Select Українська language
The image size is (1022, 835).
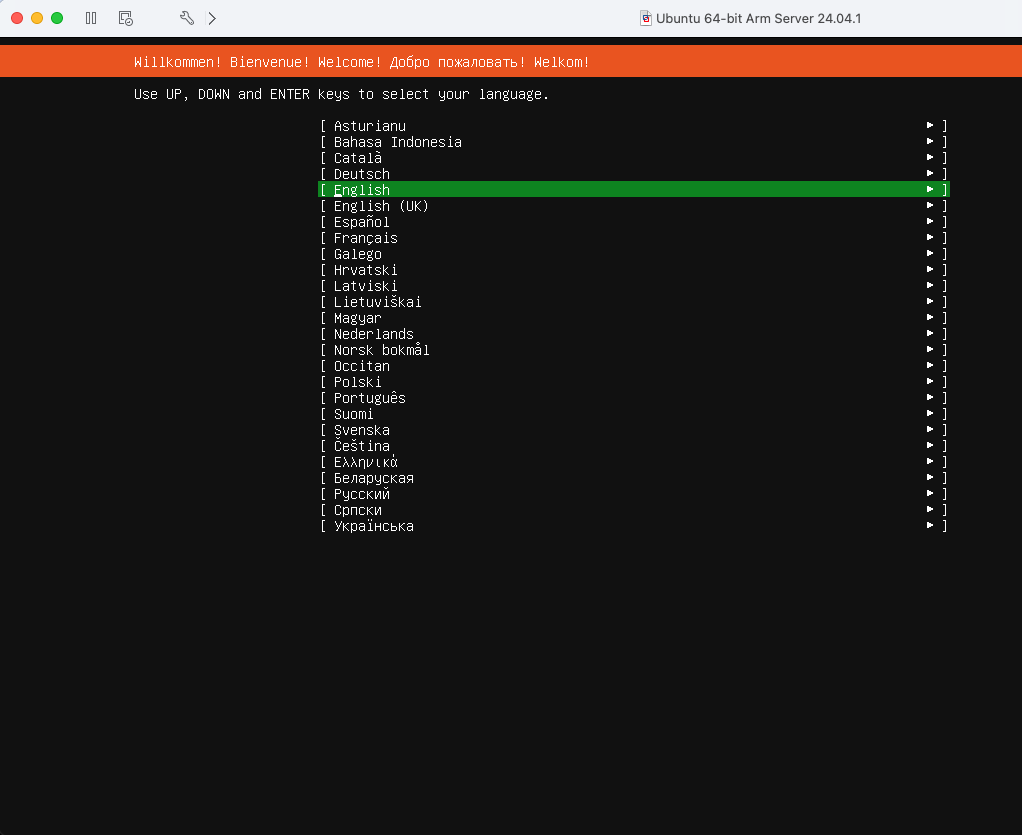click(x=634, y=526)
